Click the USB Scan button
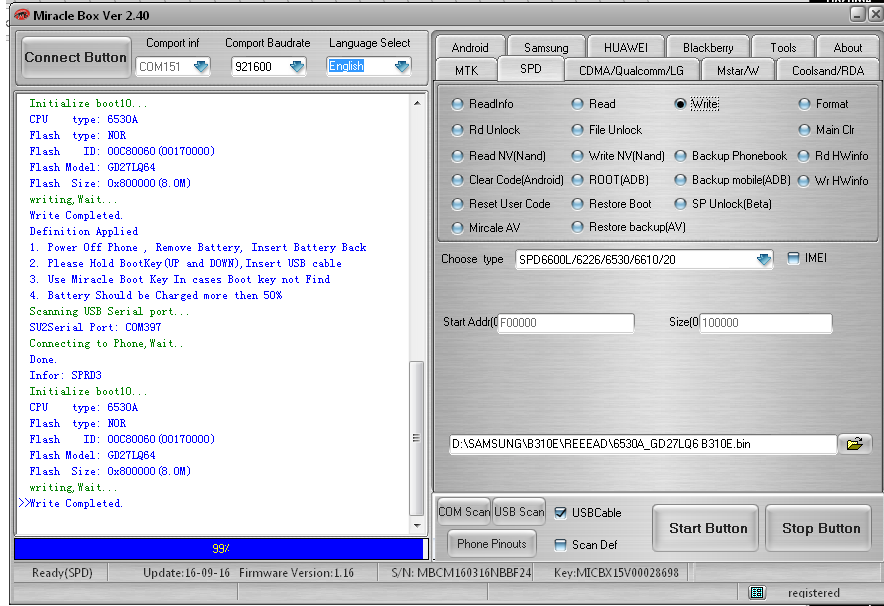 [519, 511]
